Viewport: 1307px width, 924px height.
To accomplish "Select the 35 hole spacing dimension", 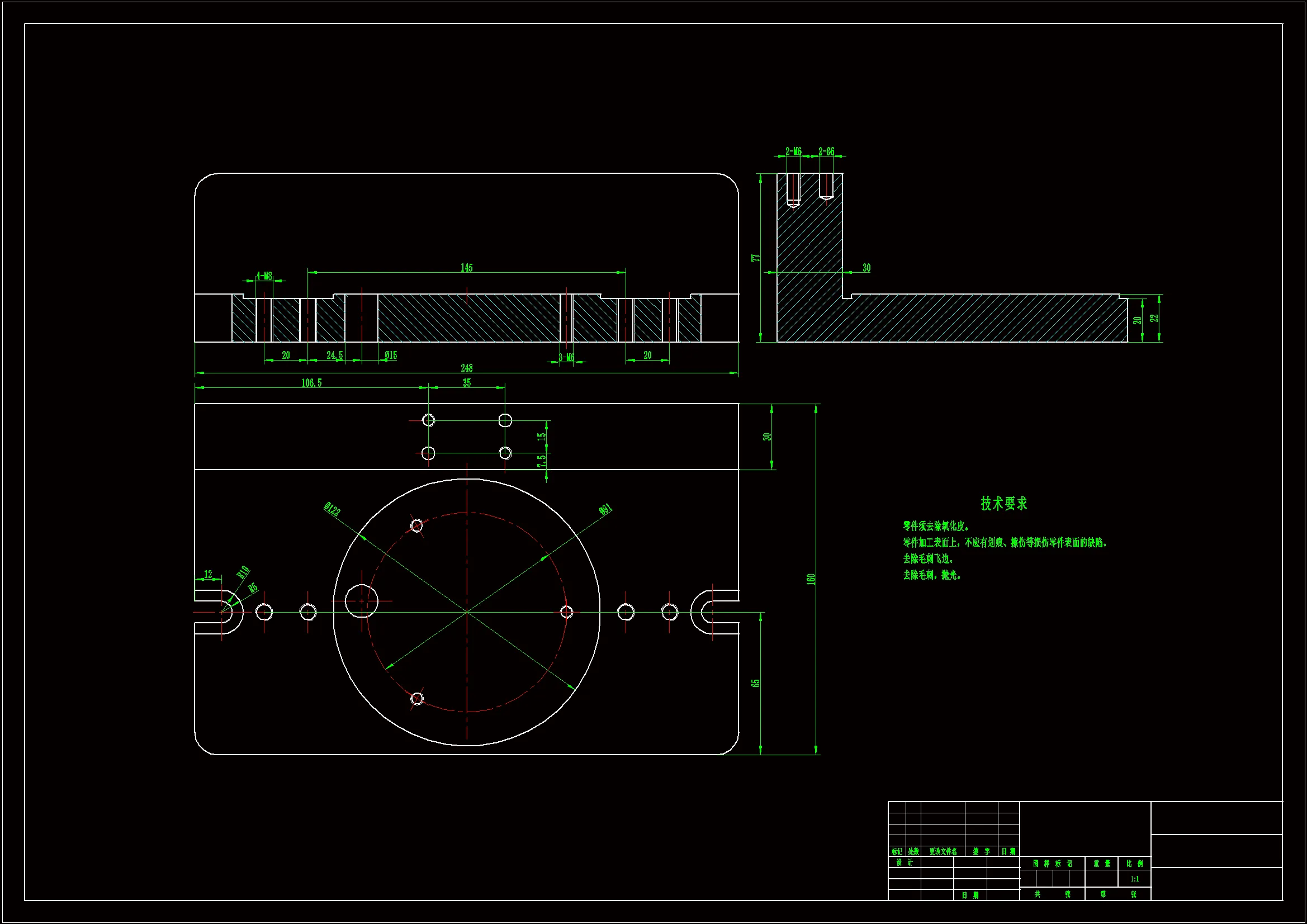I will point(466,382).
